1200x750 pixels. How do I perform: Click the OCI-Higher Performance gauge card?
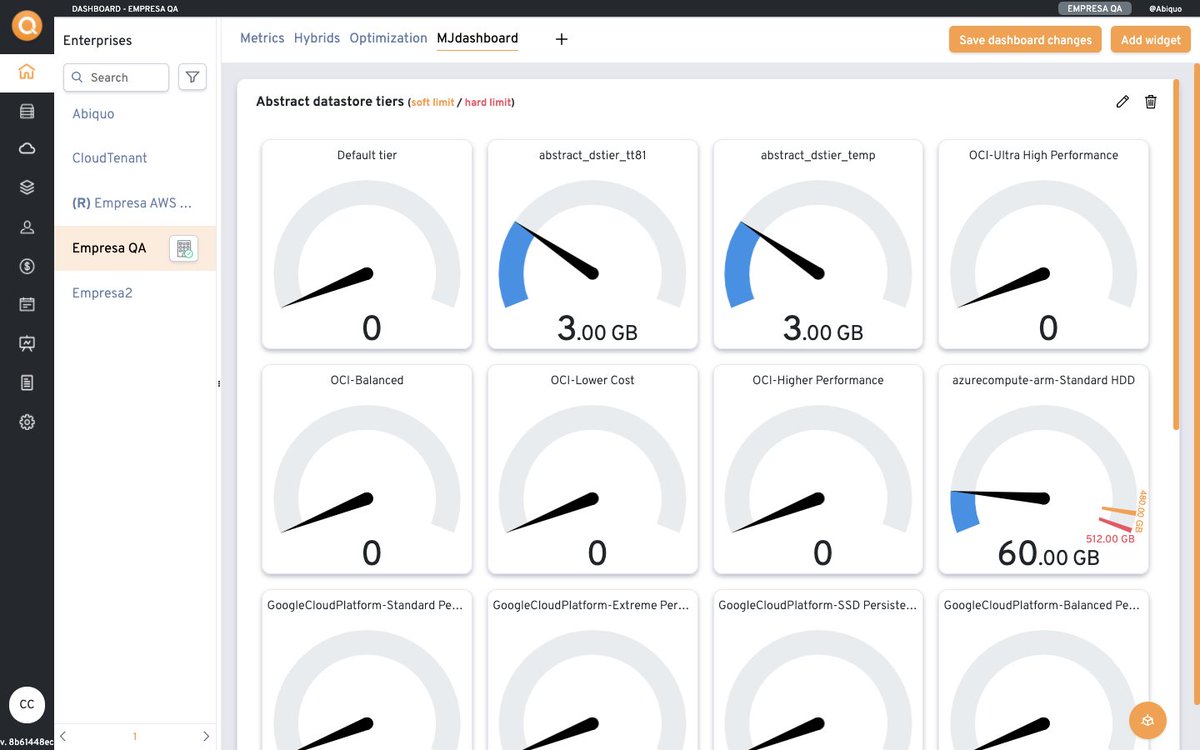818,469
